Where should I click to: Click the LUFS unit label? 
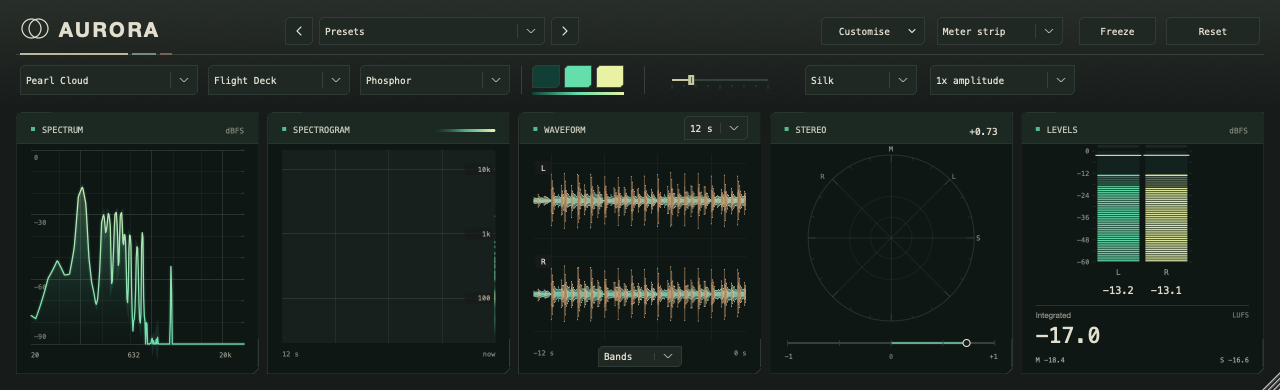(1240, 315)
